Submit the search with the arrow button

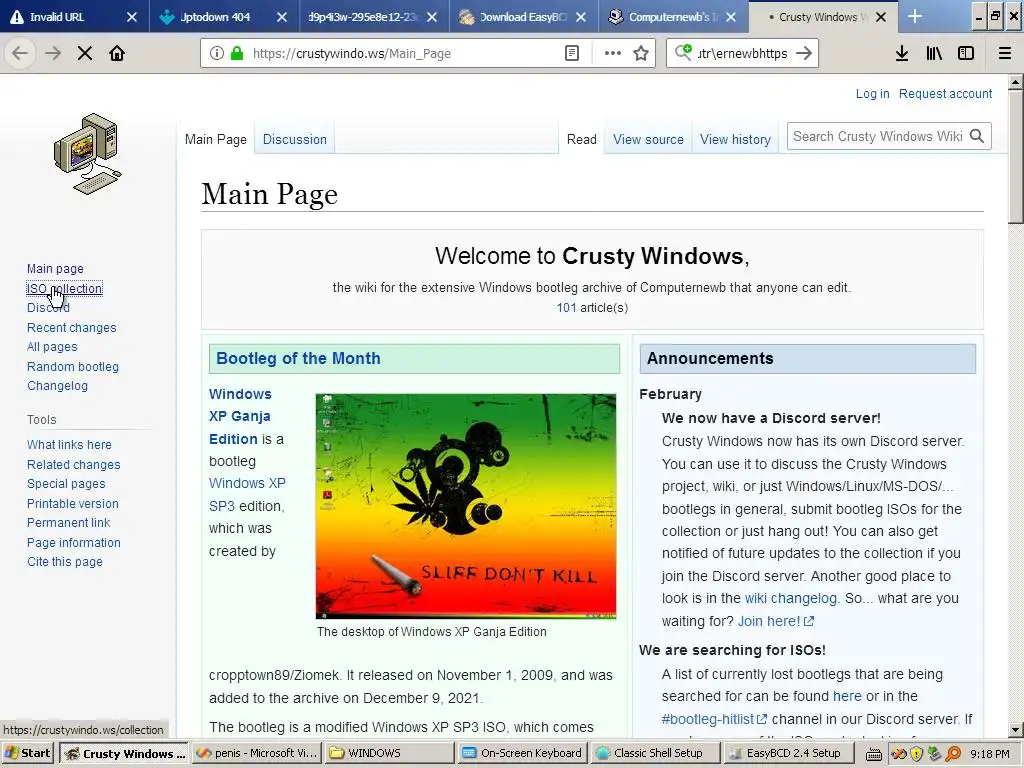pyautogui.click(x=804, y=54)
